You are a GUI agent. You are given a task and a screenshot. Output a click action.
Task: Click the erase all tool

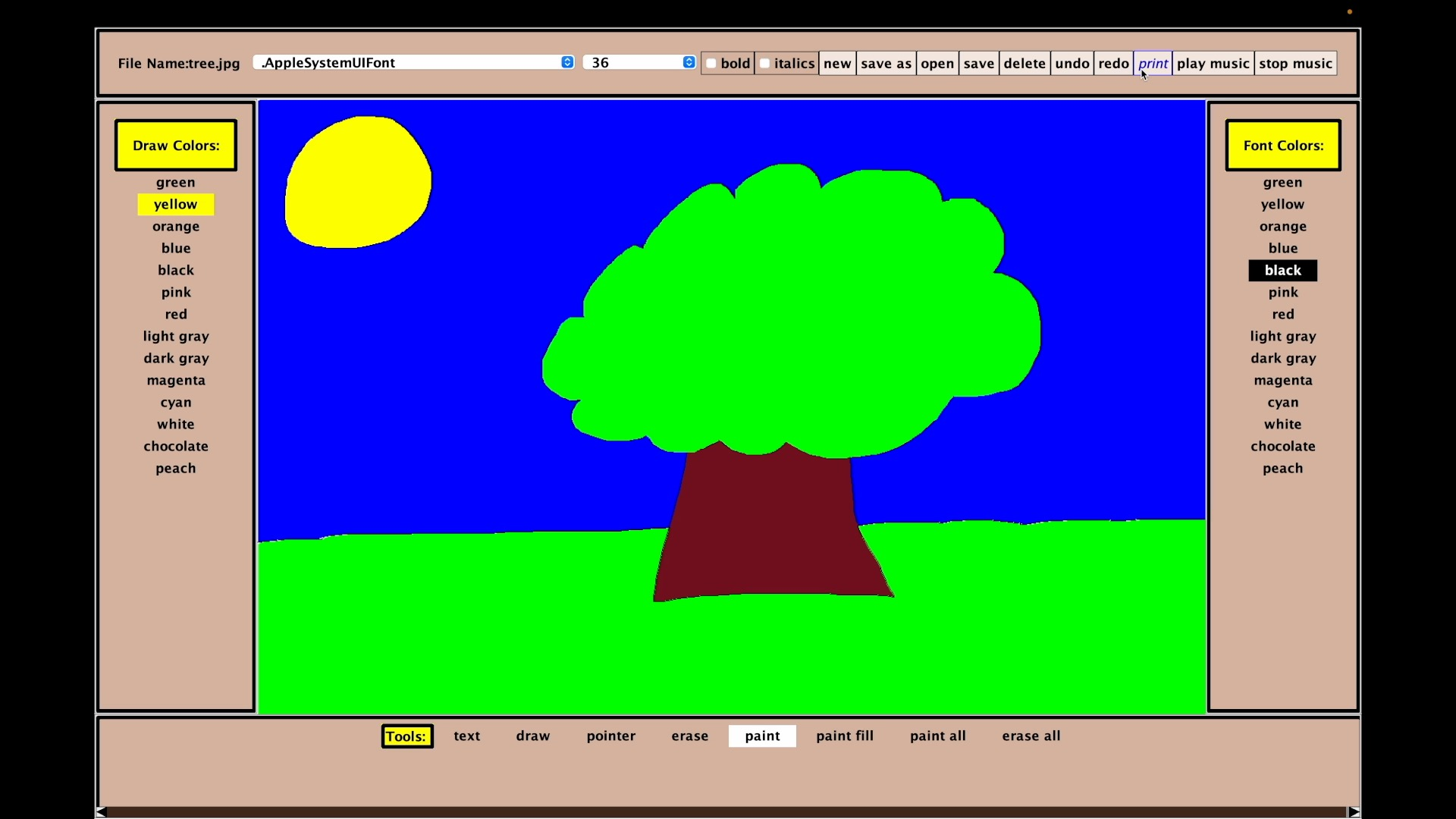[x=1031, y=736]
